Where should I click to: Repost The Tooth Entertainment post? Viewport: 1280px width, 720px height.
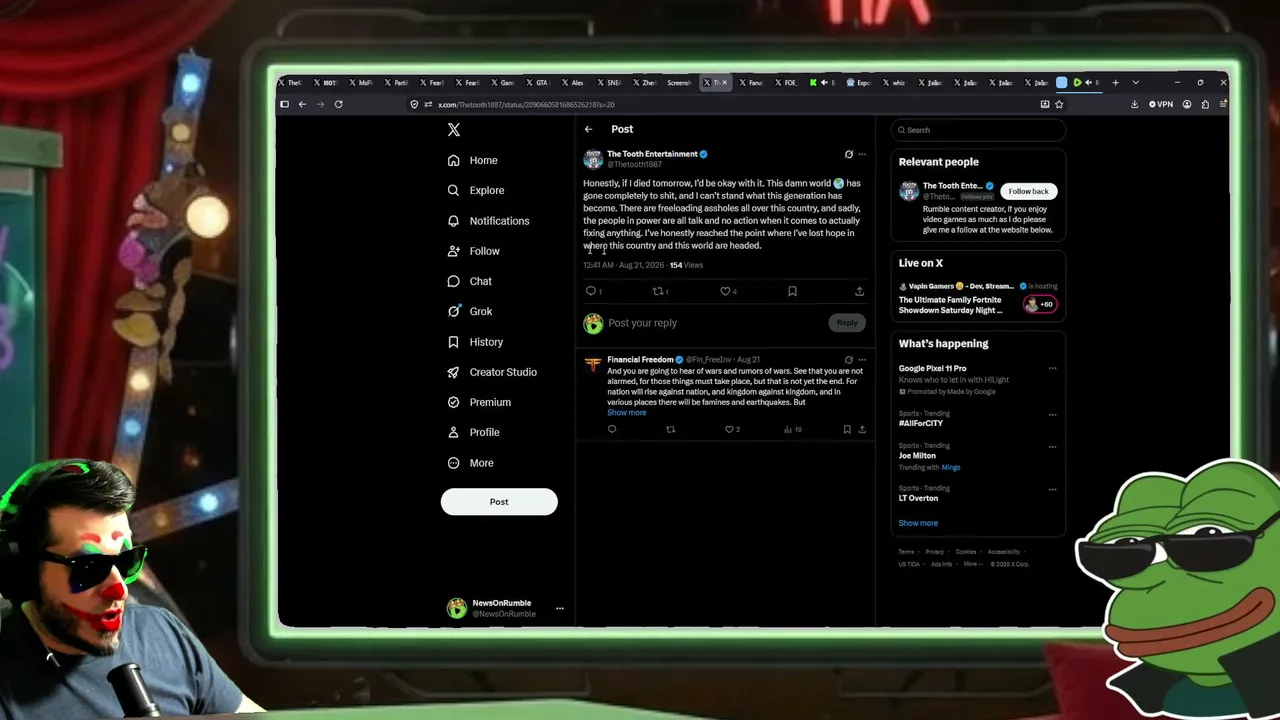tap(658, 291)
